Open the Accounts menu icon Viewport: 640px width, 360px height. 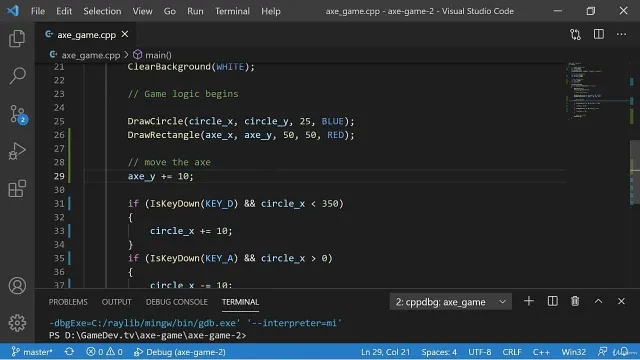coord(17,286)
